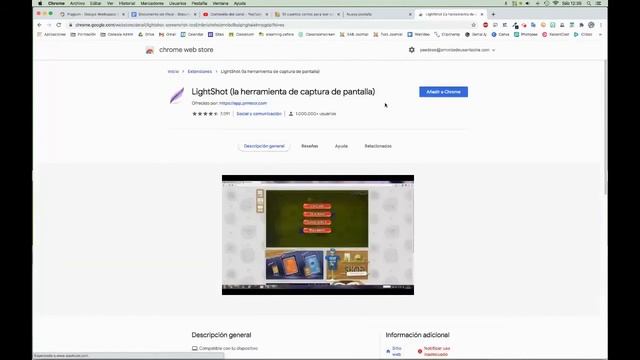Image resolution: width=640 pixels, height=360 pixels.
Task: Open the Extensions puzzle piece icon
Action: (582, 25)
